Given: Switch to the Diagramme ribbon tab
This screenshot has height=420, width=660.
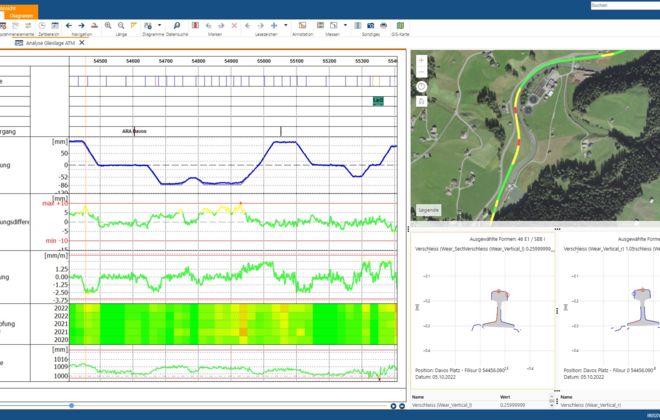Looking at the screenshot, I should [20, 15].
